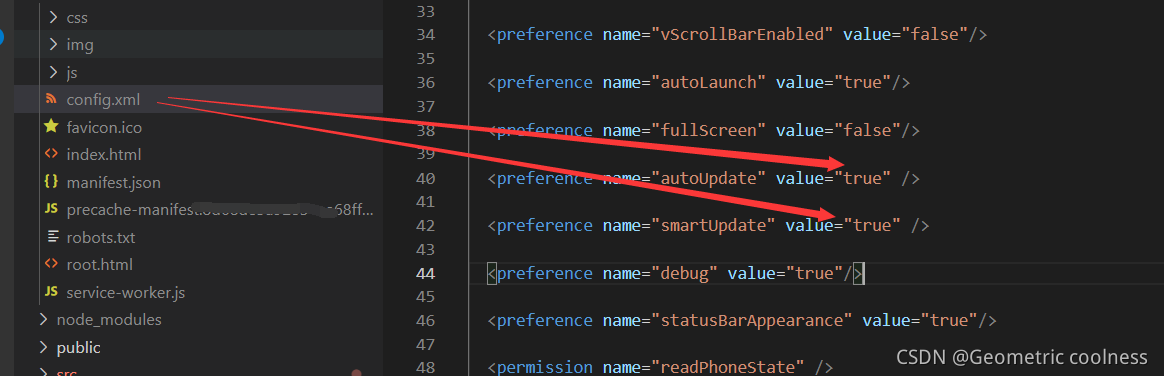Open index.html file

(103, 155)
